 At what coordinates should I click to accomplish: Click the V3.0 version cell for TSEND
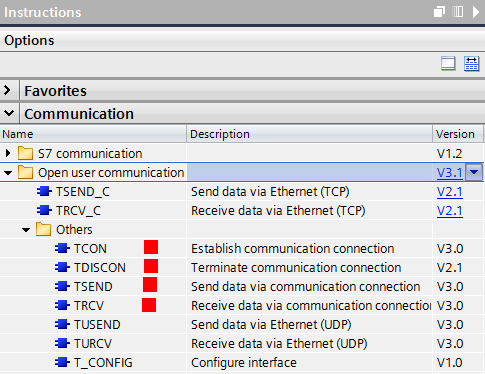[x=450, y=287]
